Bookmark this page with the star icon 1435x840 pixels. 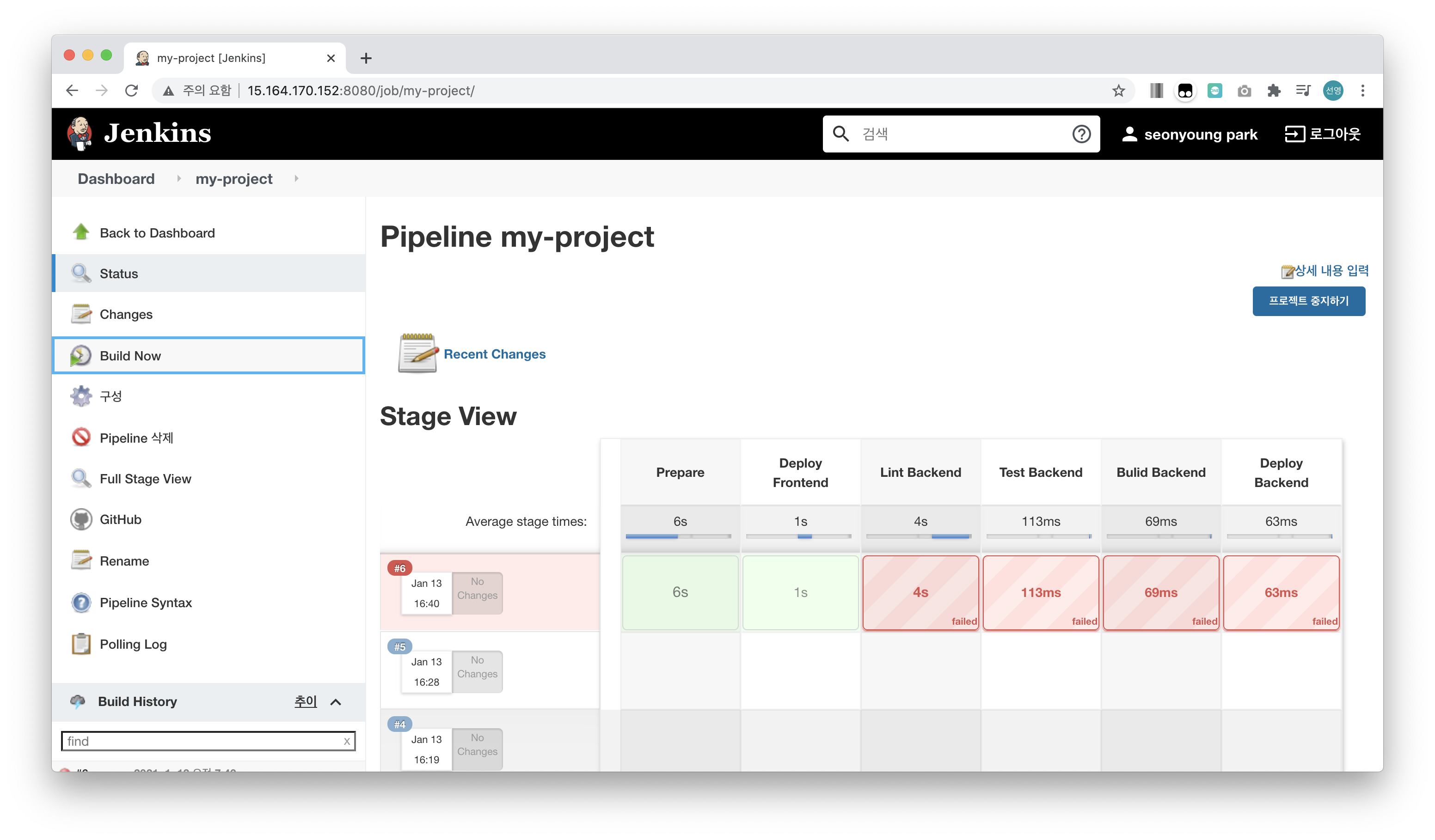click(1118, 91)
